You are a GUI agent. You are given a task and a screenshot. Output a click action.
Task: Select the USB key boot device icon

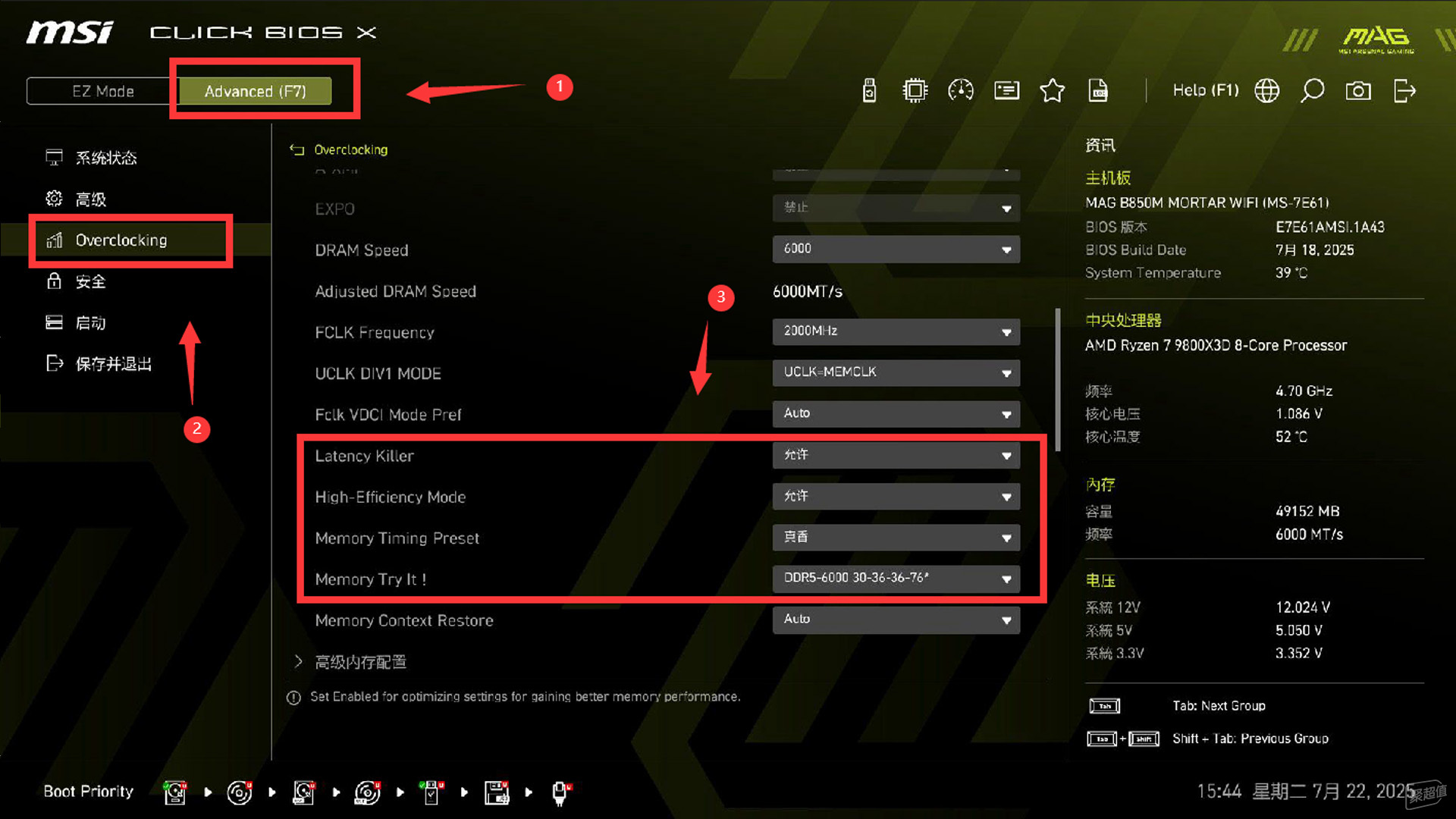click(432, 792)
